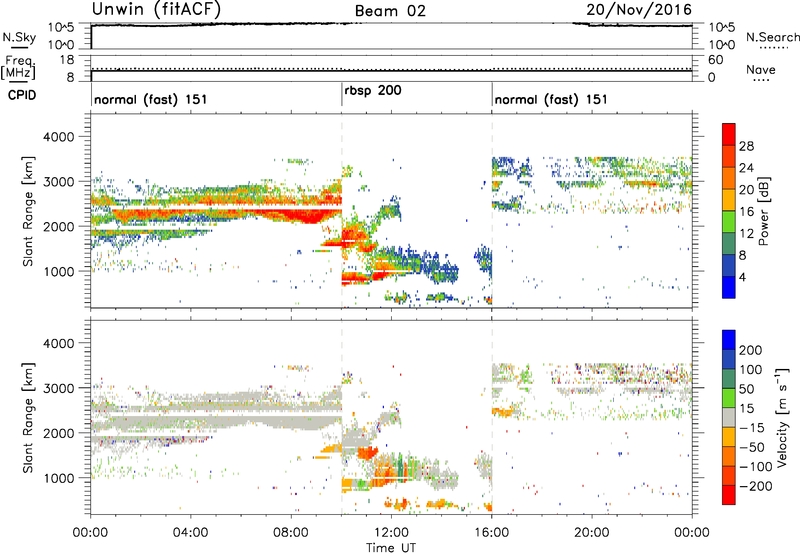Screen dimensions: 800x554
Task: Click the 'Power [dB]' colorbar label
Action: click(763, 211)
